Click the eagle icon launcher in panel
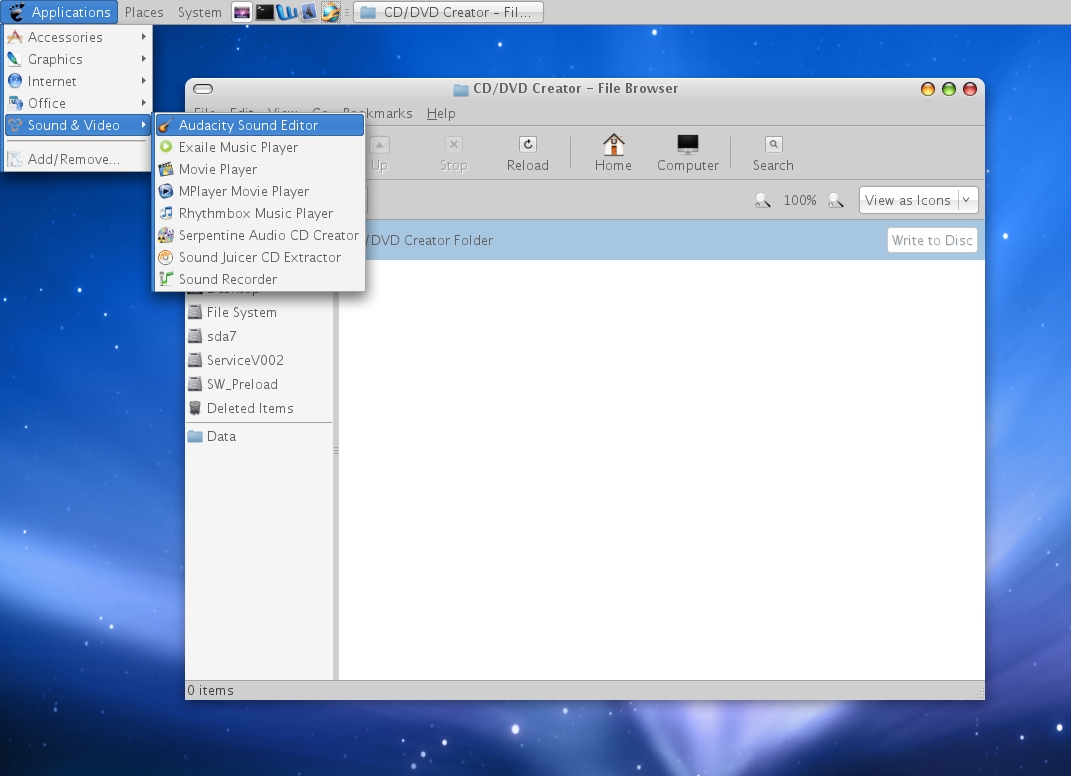The image size is (1071, 776). pyautogui.click(x=308, y=12)
